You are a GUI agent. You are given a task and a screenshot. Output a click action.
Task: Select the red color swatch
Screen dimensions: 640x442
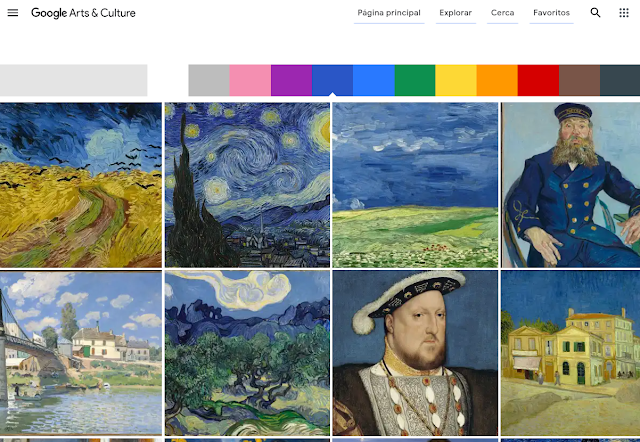pyautogui.click(x=538, y=80)
